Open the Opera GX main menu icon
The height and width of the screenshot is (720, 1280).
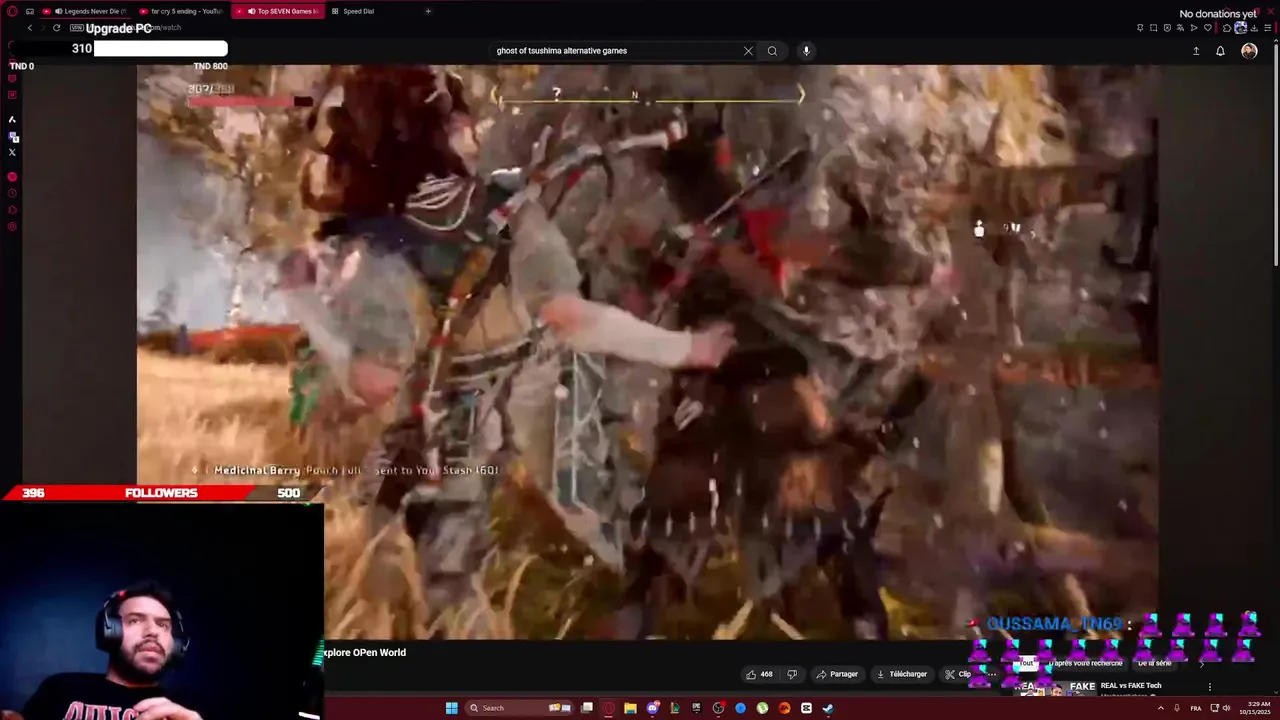click(12, 11)
